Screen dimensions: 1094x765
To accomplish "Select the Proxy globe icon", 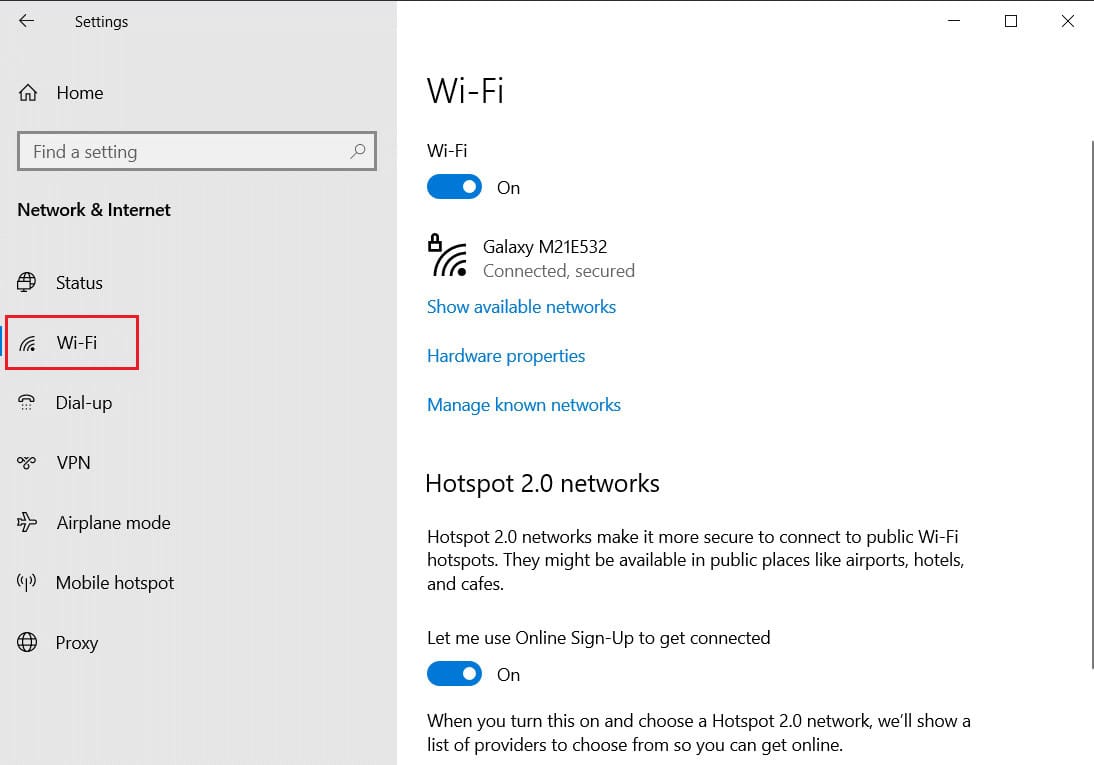I will click(27, 643).
